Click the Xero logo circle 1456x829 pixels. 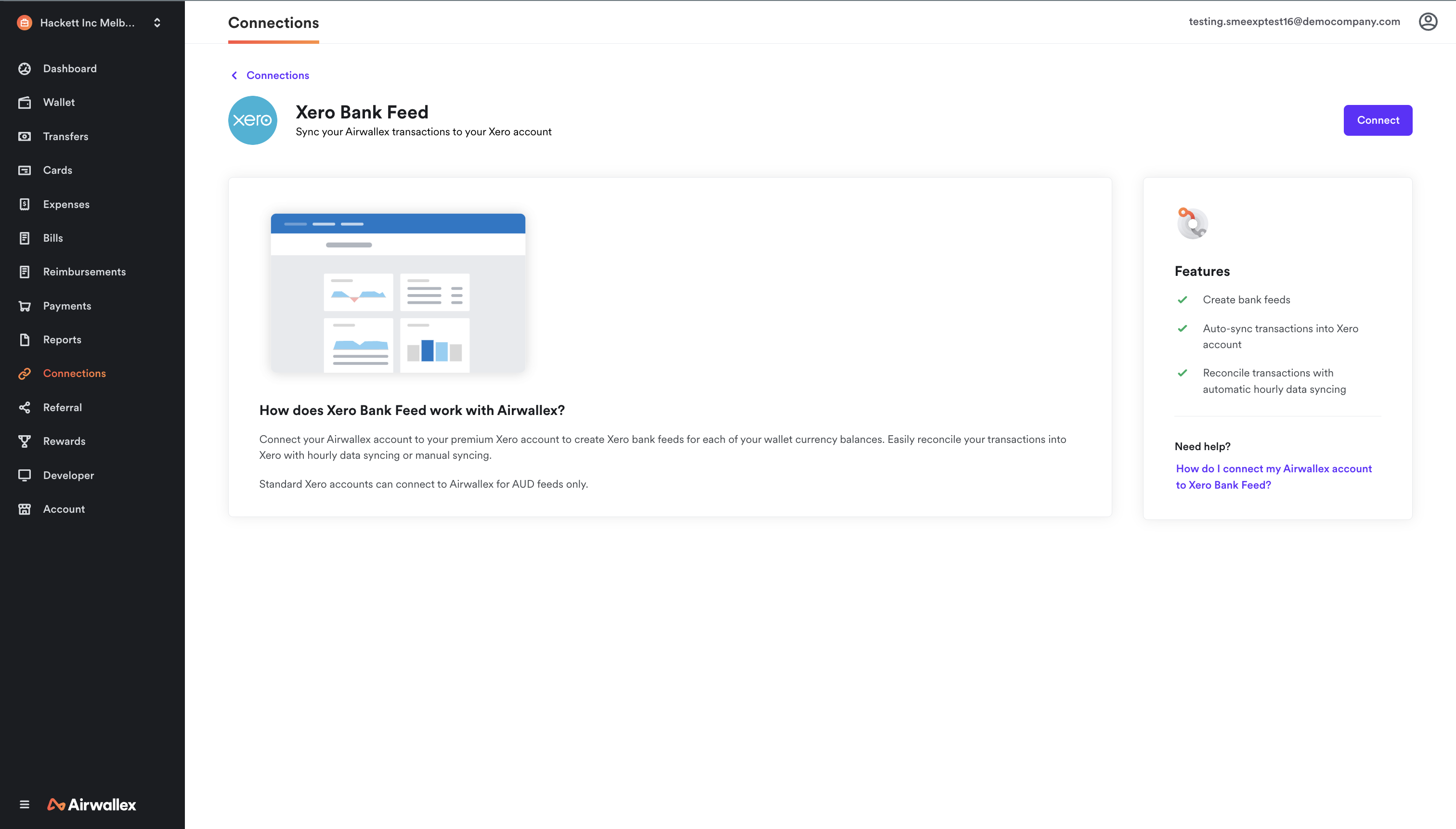253,120
